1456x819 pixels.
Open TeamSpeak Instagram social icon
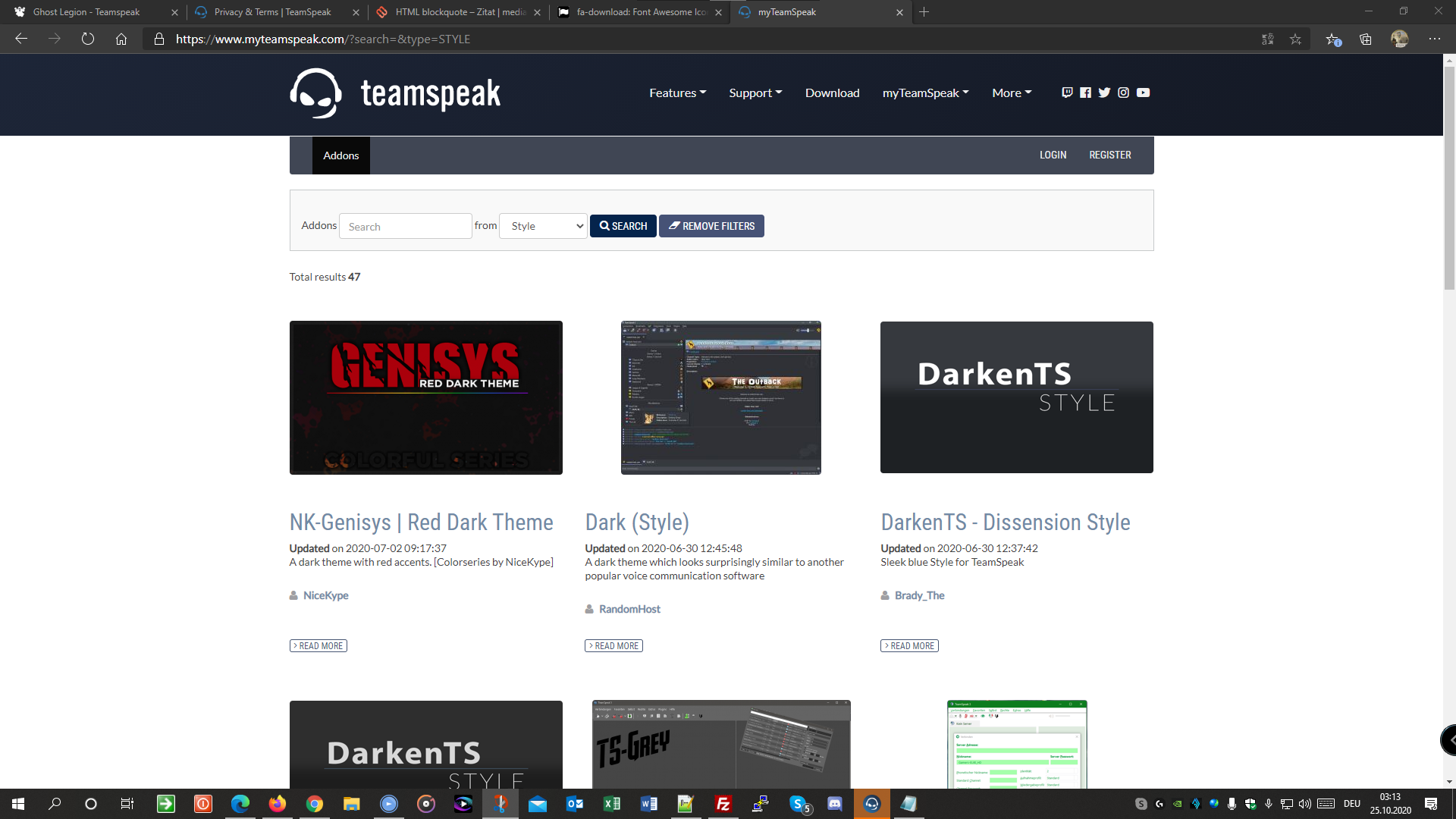click(1123, 93)
